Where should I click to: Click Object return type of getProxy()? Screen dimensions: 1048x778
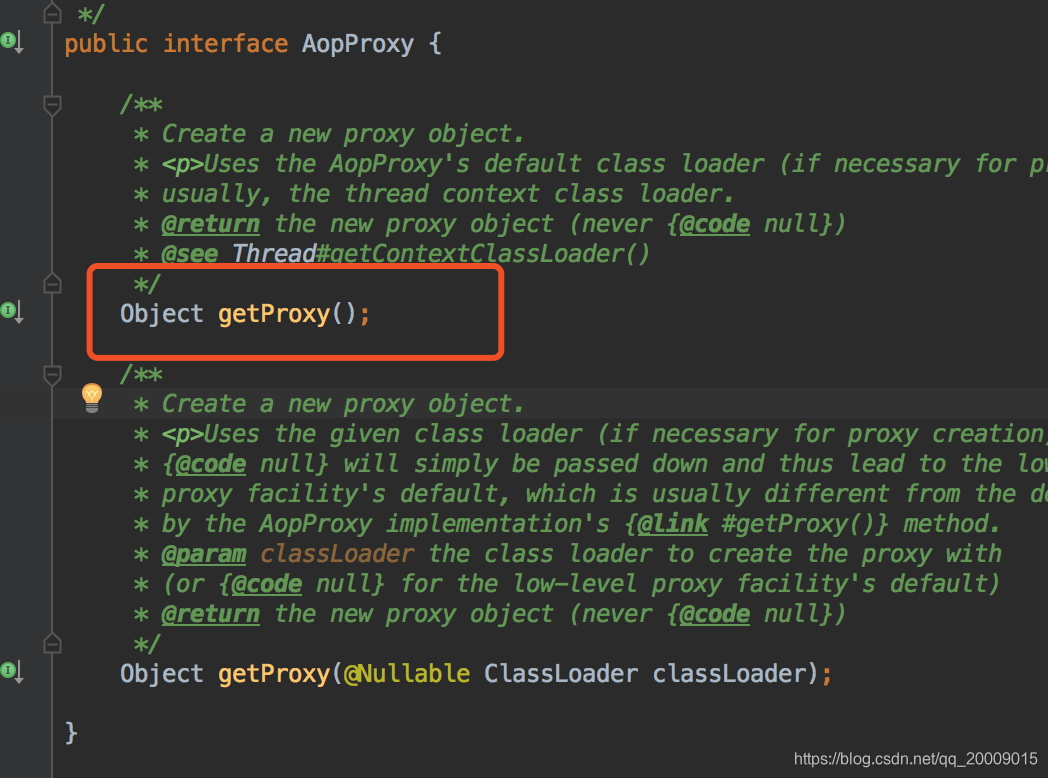point(162,313)
